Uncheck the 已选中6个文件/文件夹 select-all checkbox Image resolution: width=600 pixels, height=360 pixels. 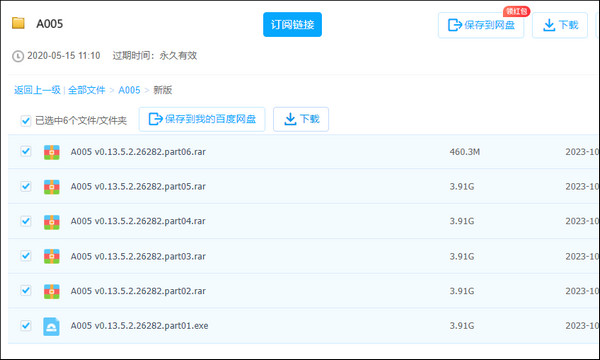point(26,121)
